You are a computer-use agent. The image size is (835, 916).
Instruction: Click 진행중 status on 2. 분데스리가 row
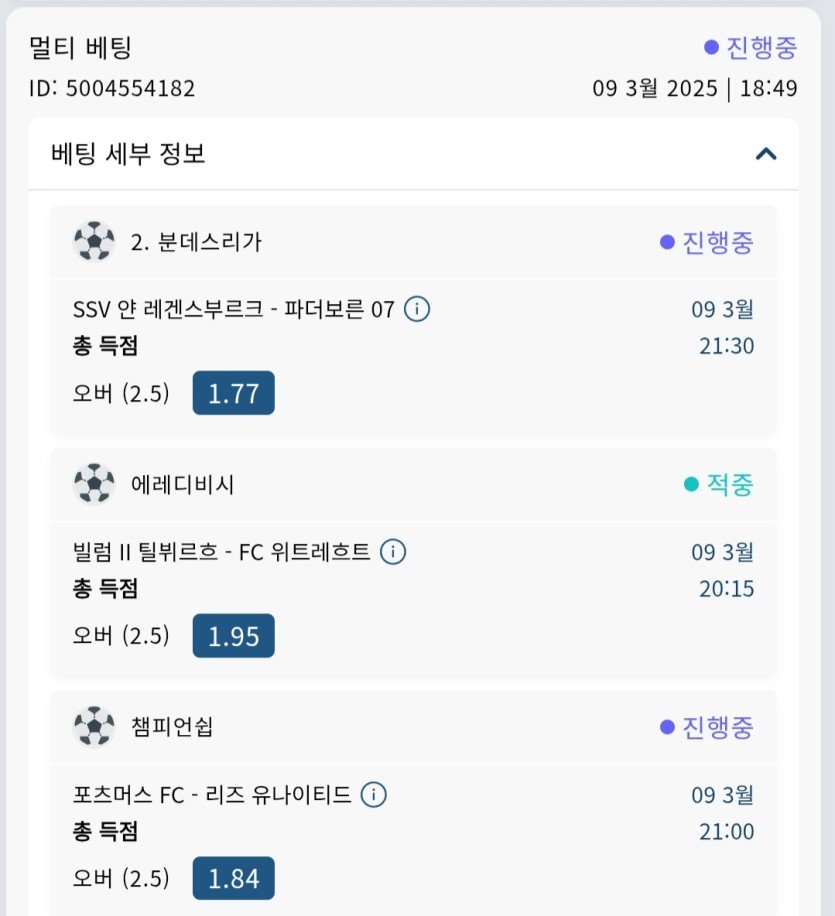coord(707,242)
